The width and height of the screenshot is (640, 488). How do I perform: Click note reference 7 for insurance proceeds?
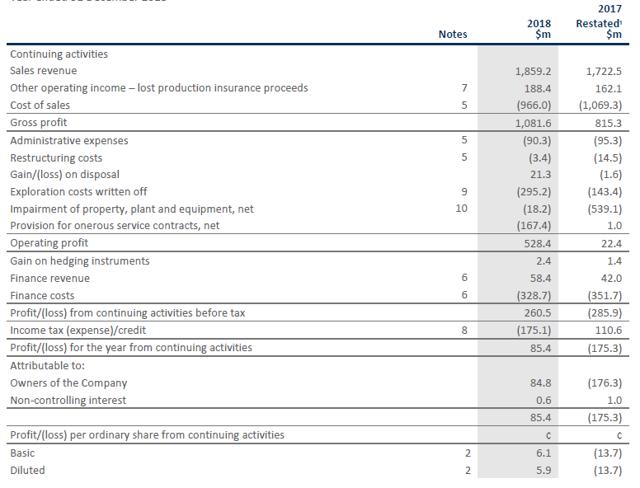point(464,88)
